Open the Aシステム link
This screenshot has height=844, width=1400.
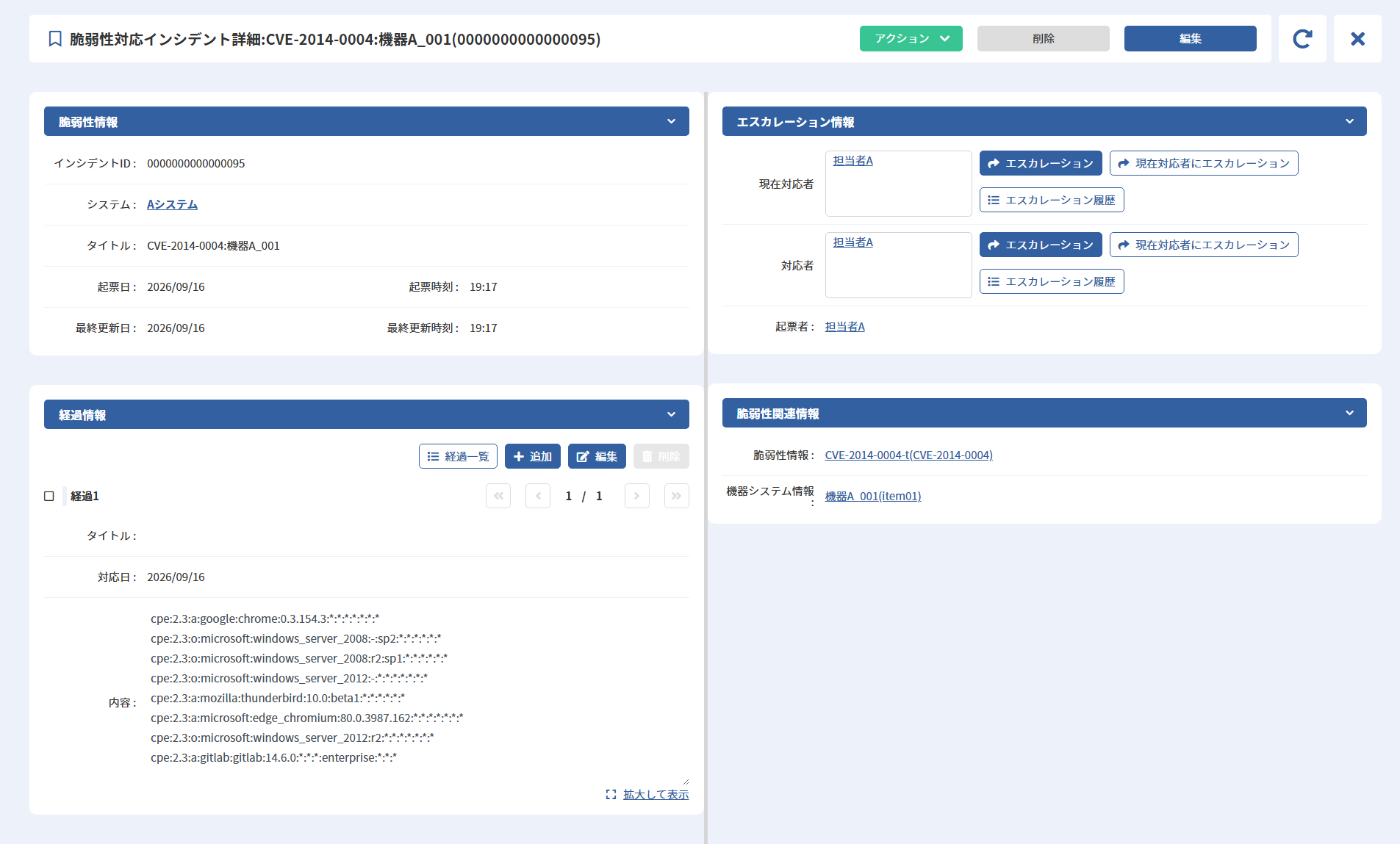(172, 205)
